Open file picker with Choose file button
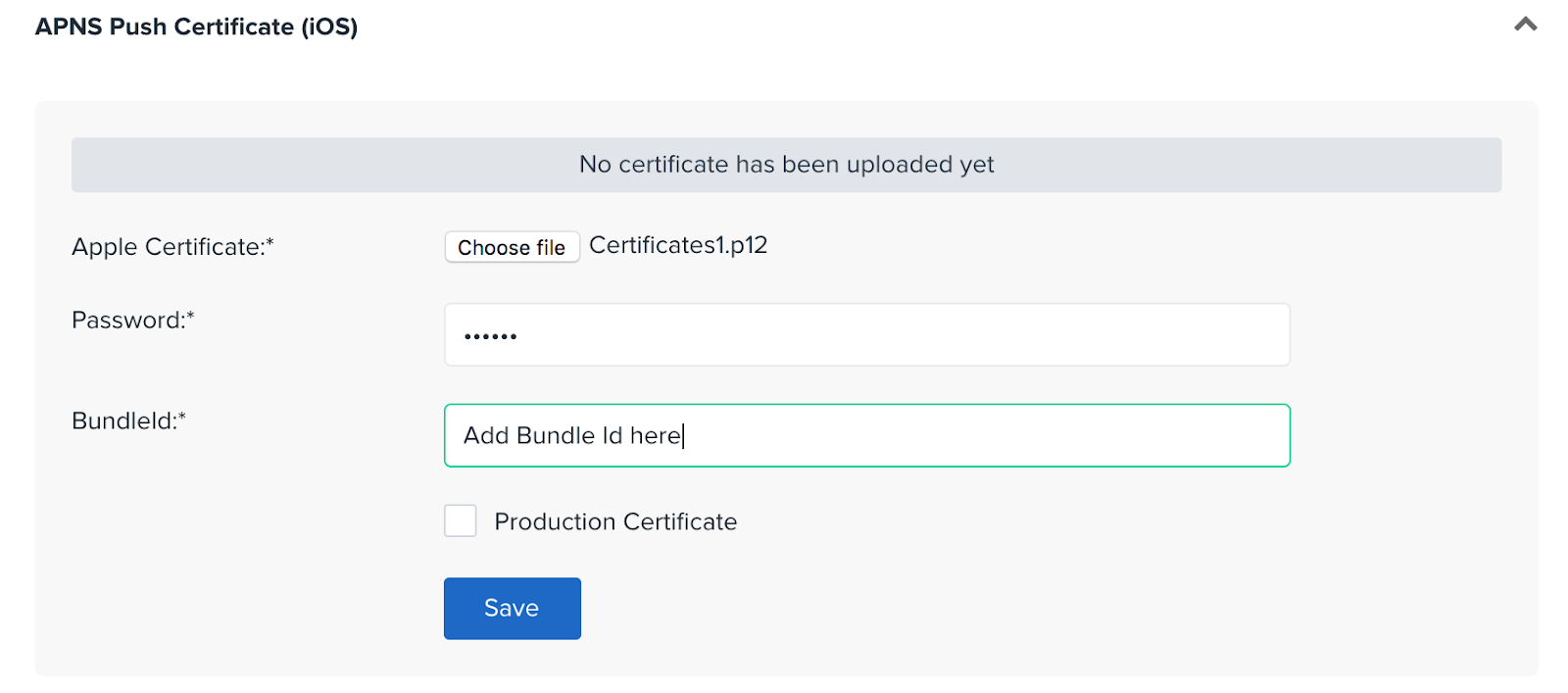The height and width of the screenshot is (693, 1568). 512,247
